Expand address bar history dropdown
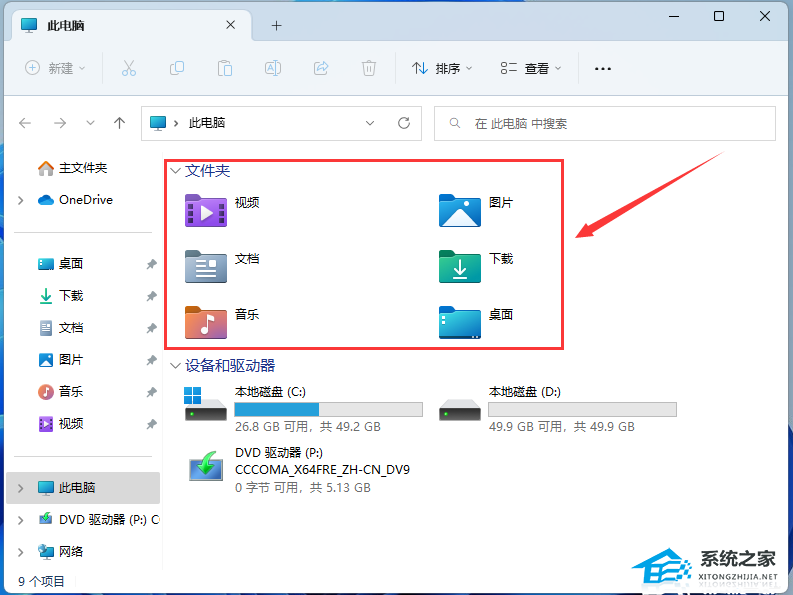Image resolution: width=793 pixels, height=595 pixels. click(x=370, y=123)
